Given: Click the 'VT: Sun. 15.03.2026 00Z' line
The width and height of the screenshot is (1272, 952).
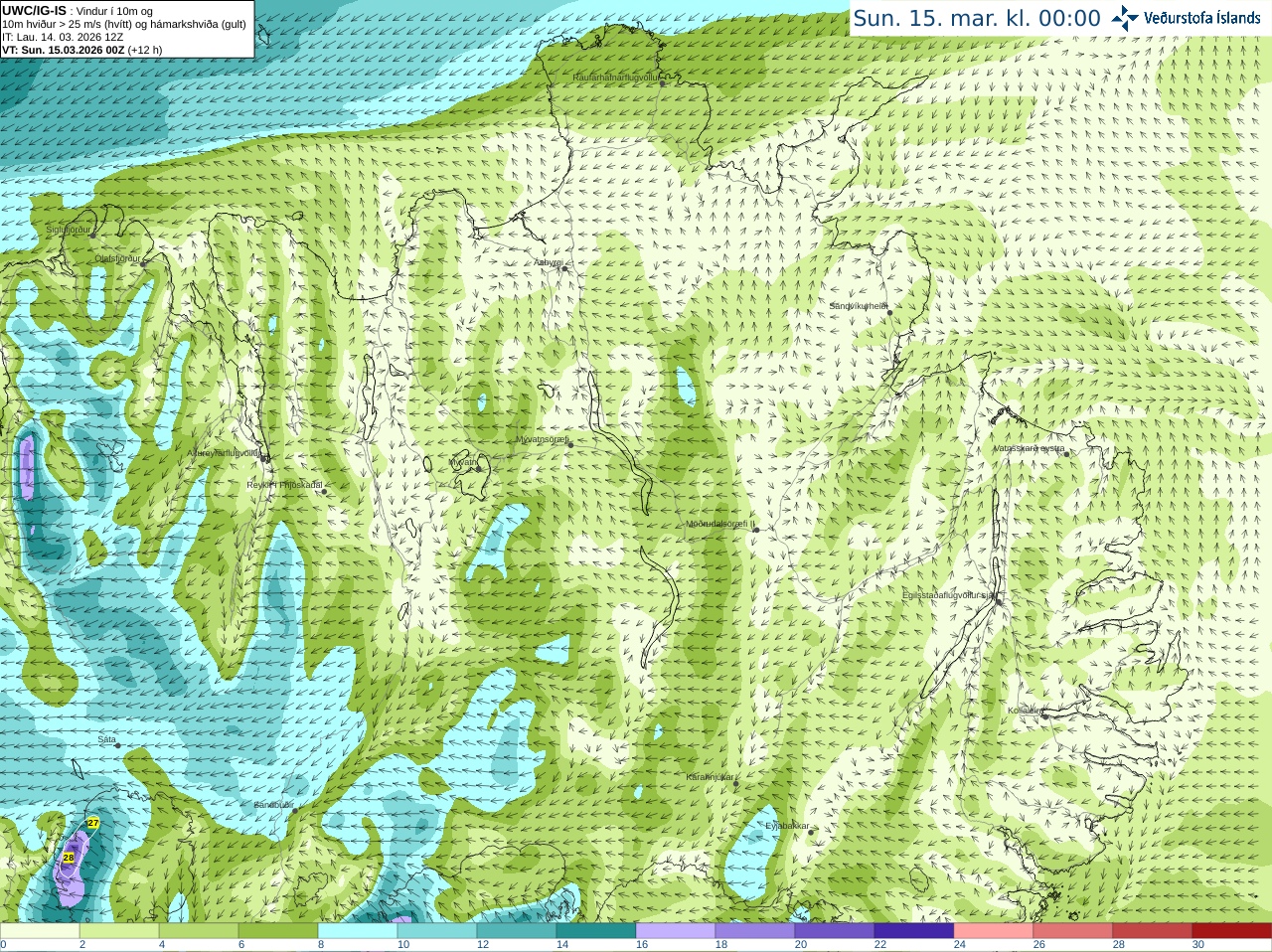Looking at the screenshot, I should (x=63, y=50).
